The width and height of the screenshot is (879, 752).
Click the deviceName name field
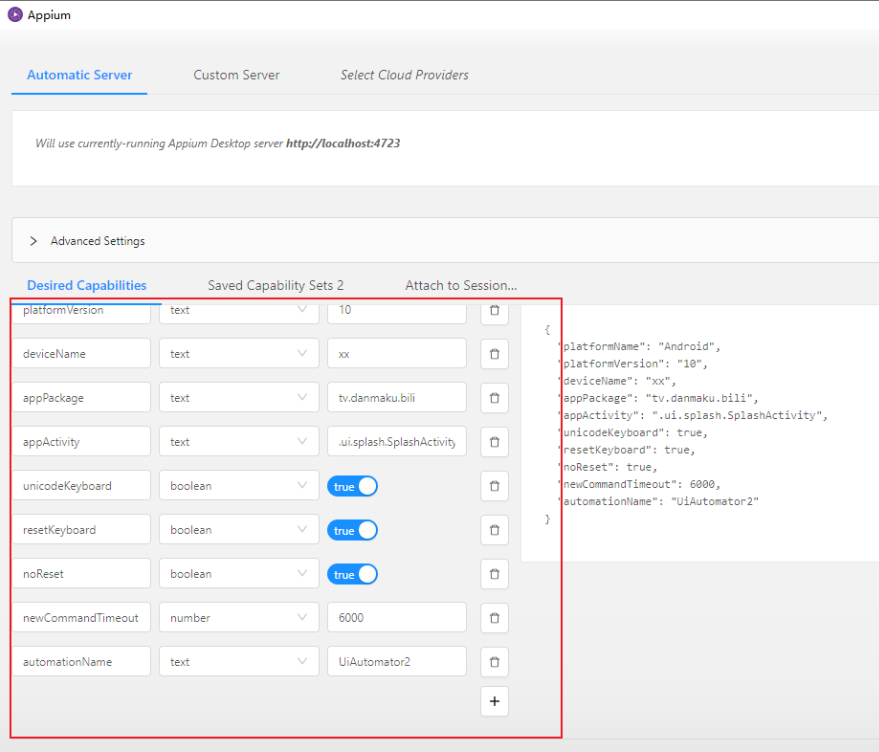coord(82,354)
